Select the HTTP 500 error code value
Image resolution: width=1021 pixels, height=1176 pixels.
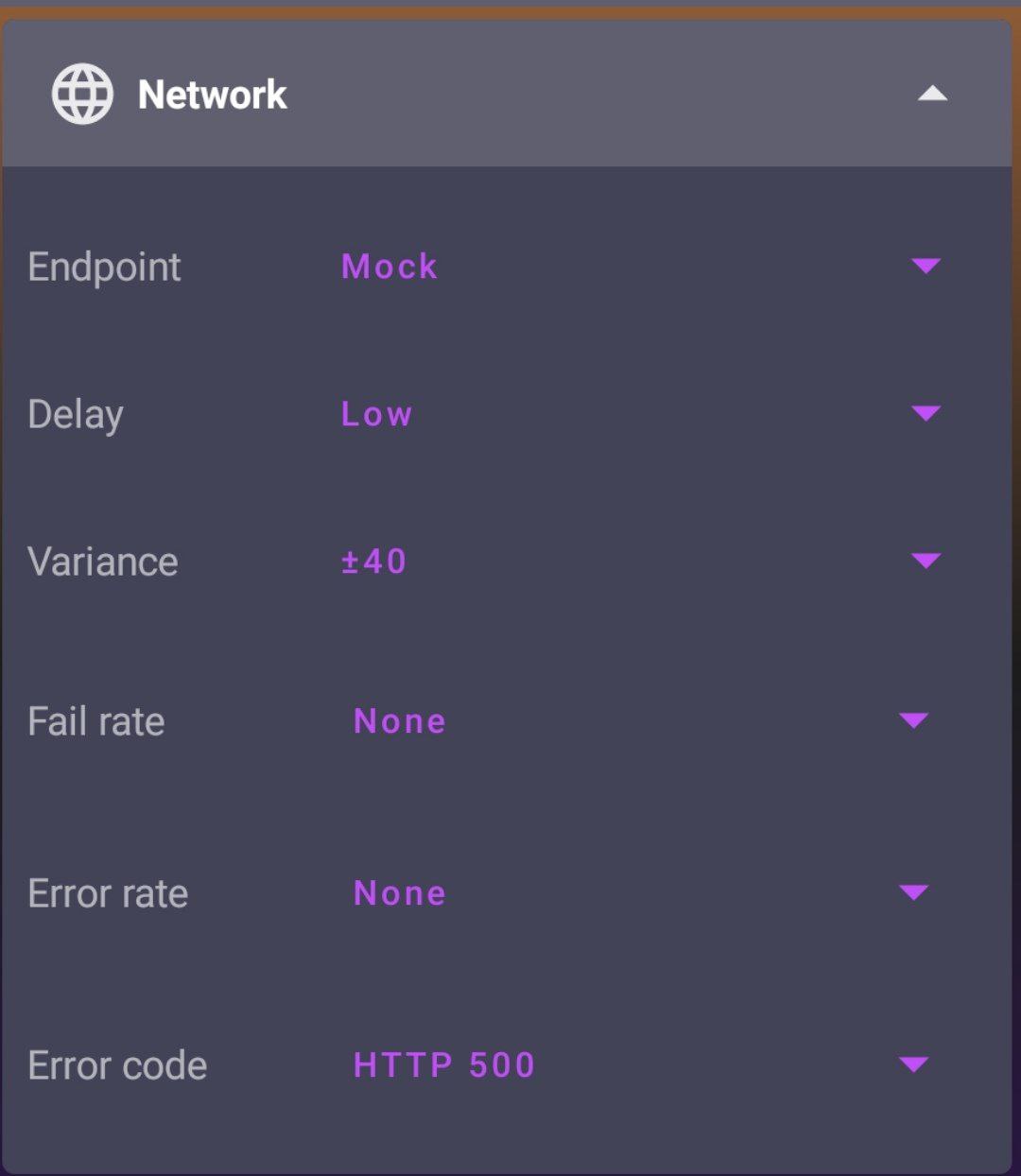443,1065
